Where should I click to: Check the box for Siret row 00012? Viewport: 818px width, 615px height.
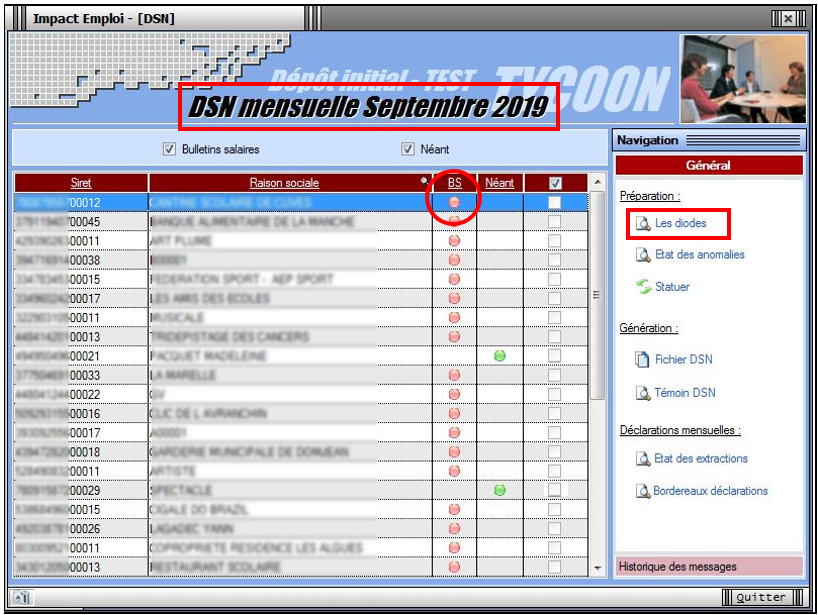tap(555, 202)
